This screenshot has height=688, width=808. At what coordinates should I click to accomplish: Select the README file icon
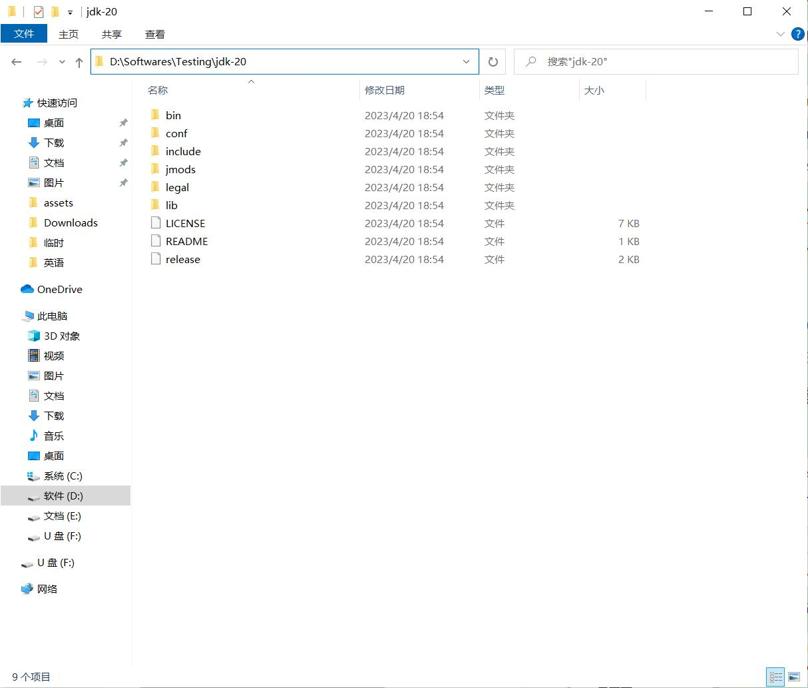coord(156,241)
